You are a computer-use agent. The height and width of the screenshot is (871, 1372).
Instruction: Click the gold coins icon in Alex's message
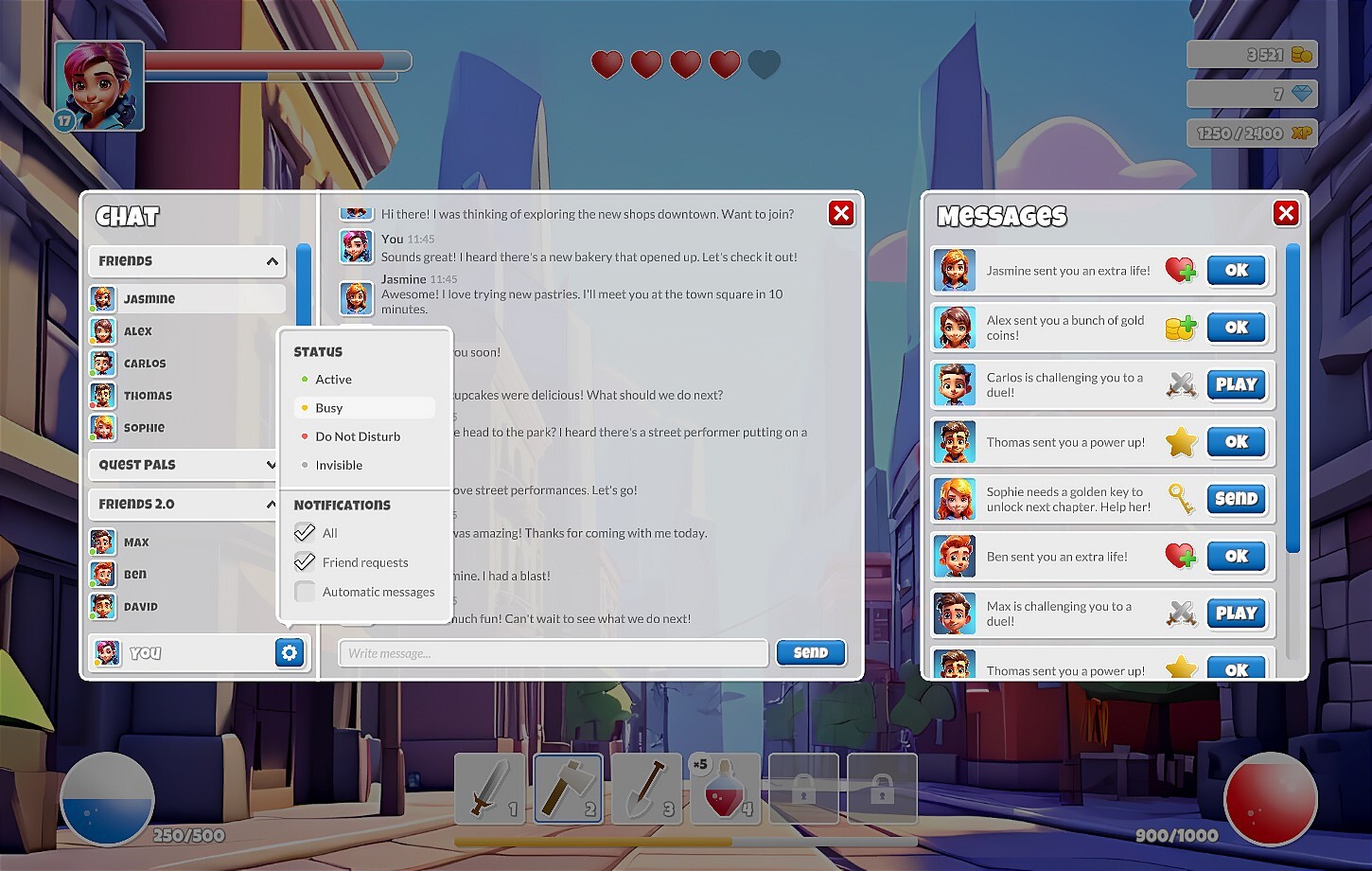(1180, 328)
